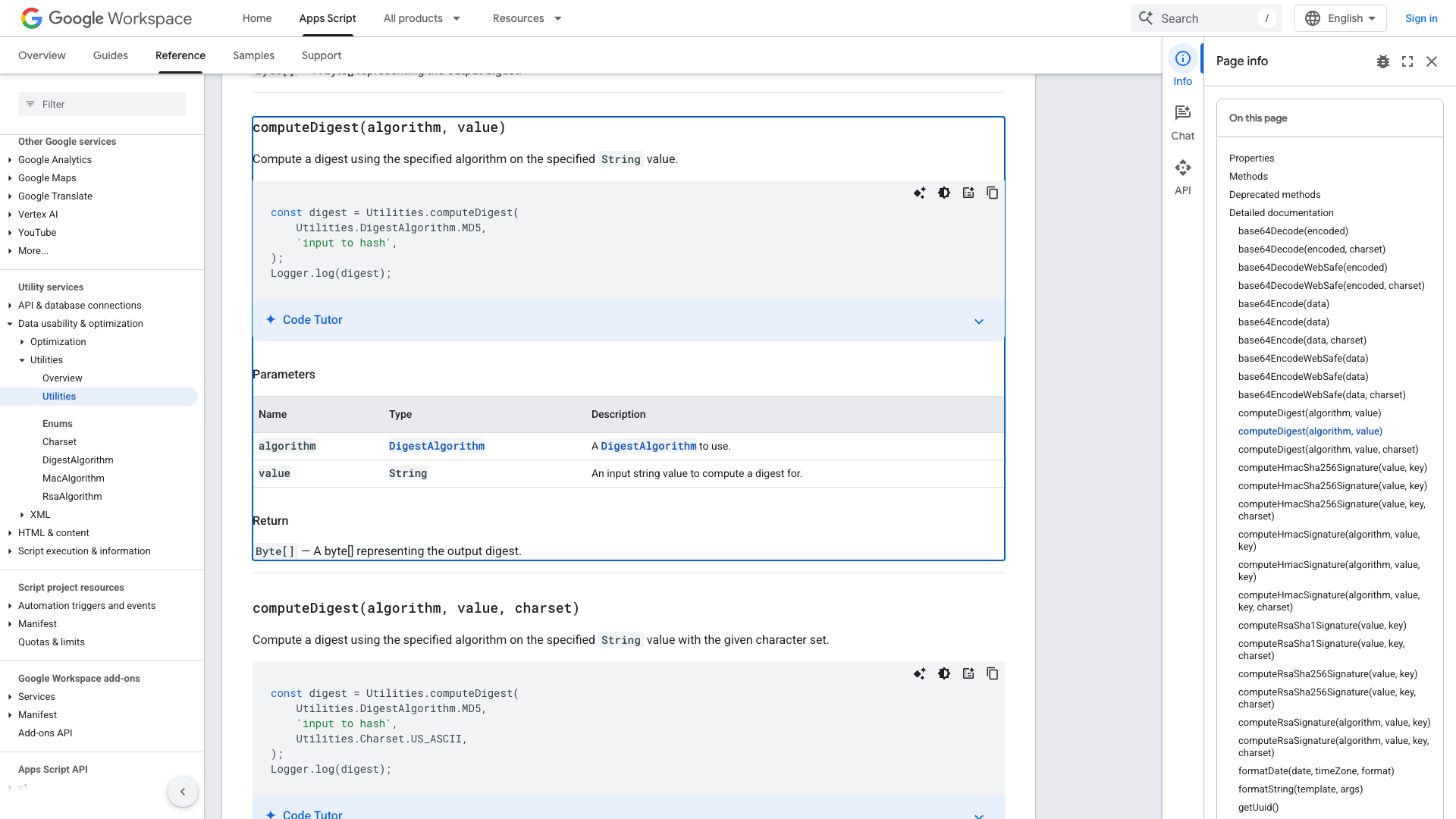Toggle dark theme on the charset code sample
Screen dimensions: 1456x819
944,673
